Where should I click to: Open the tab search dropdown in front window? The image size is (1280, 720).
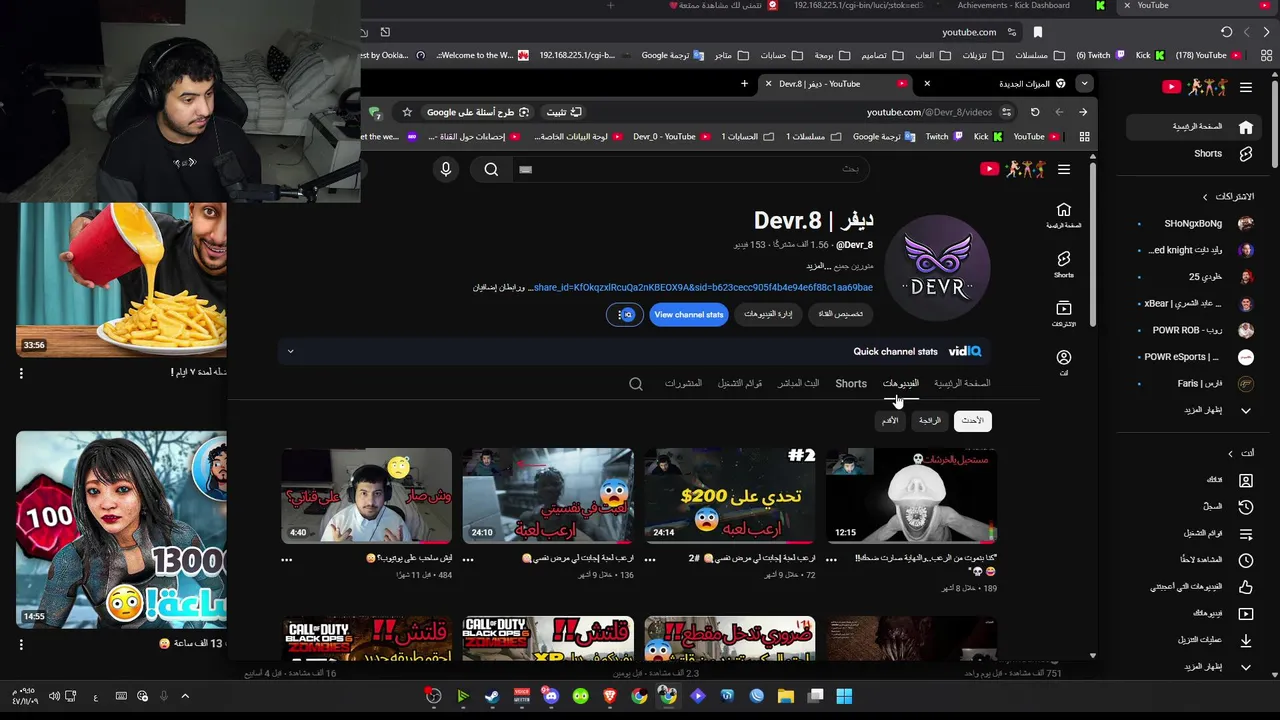(x=1084, y=84)
